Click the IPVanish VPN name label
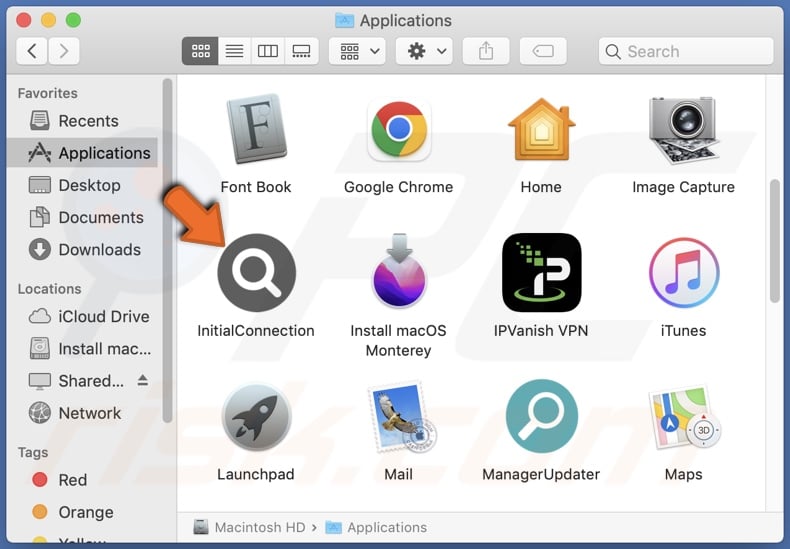790x549 pixels. coord(541,330)
